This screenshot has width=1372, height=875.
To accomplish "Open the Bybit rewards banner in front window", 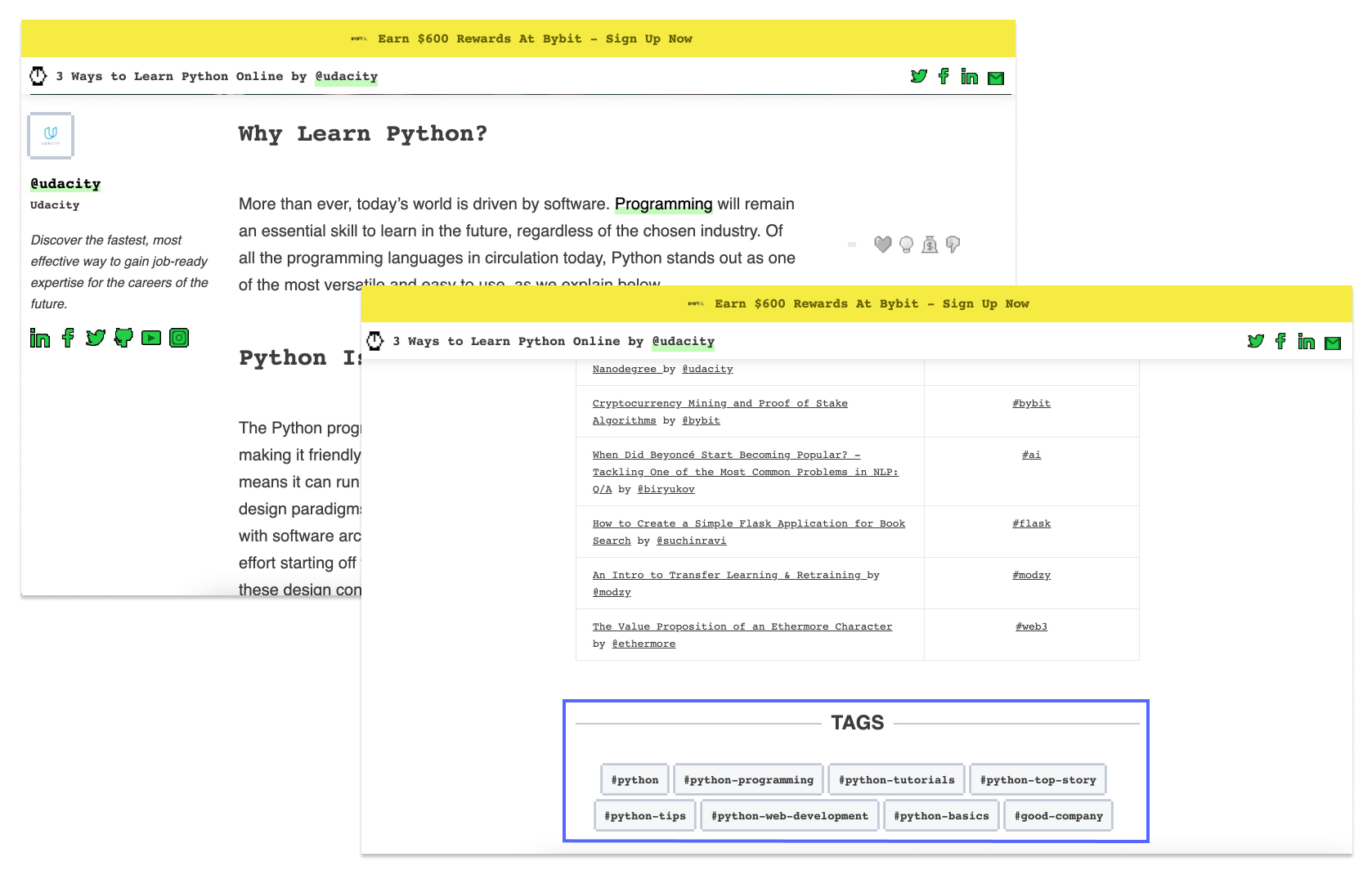I will point(857,303).
